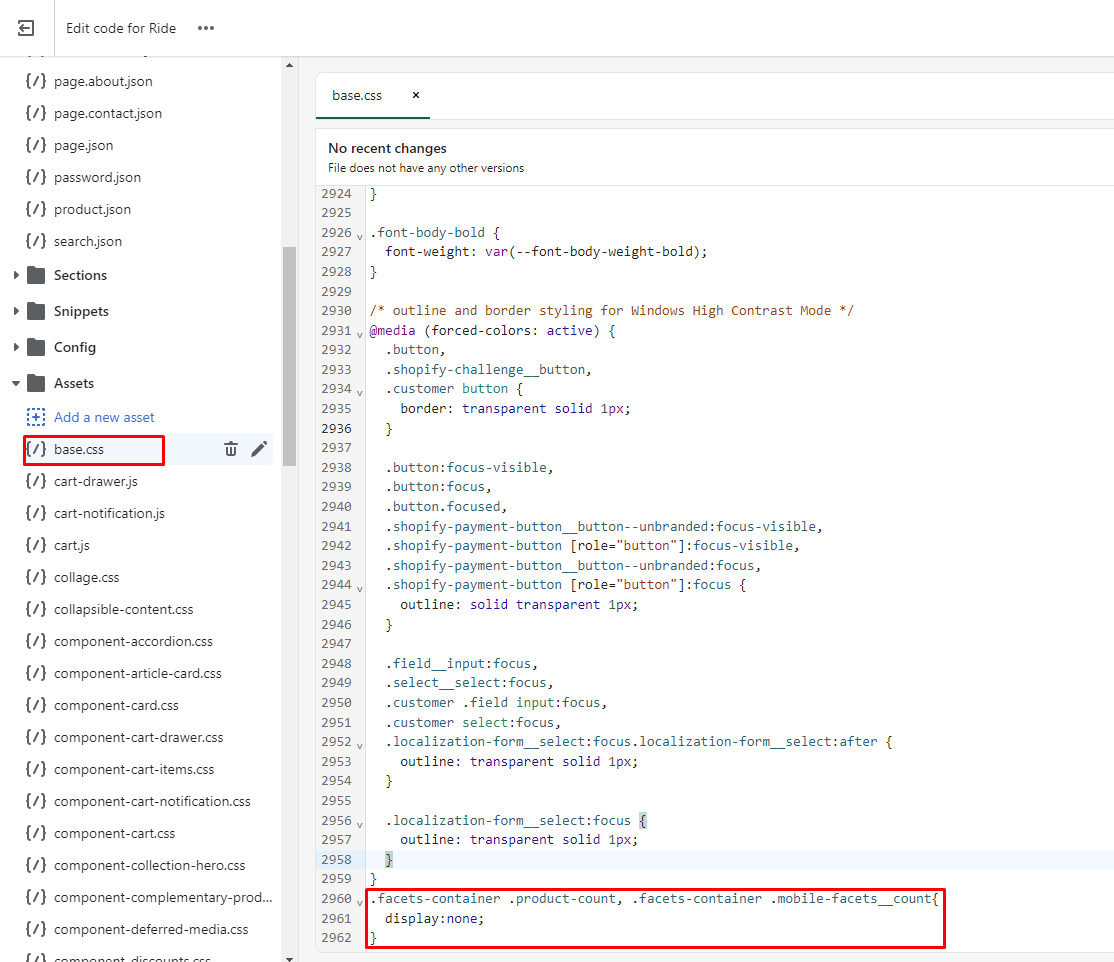Open component-cart-items.css file
This screenshot has height=962, width=1114.
134,769
